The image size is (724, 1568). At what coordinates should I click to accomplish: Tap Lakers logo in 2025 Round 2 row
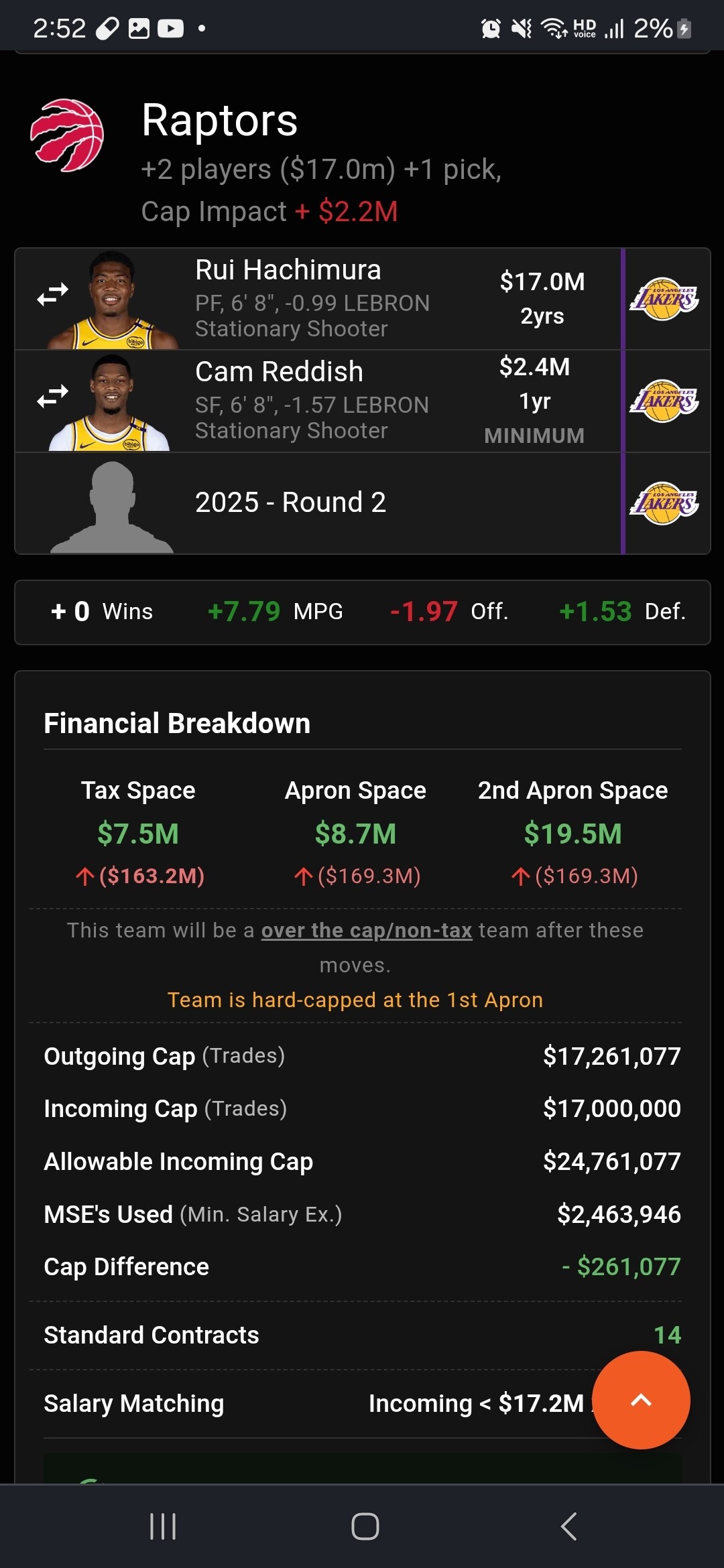[x=664, y=503]
